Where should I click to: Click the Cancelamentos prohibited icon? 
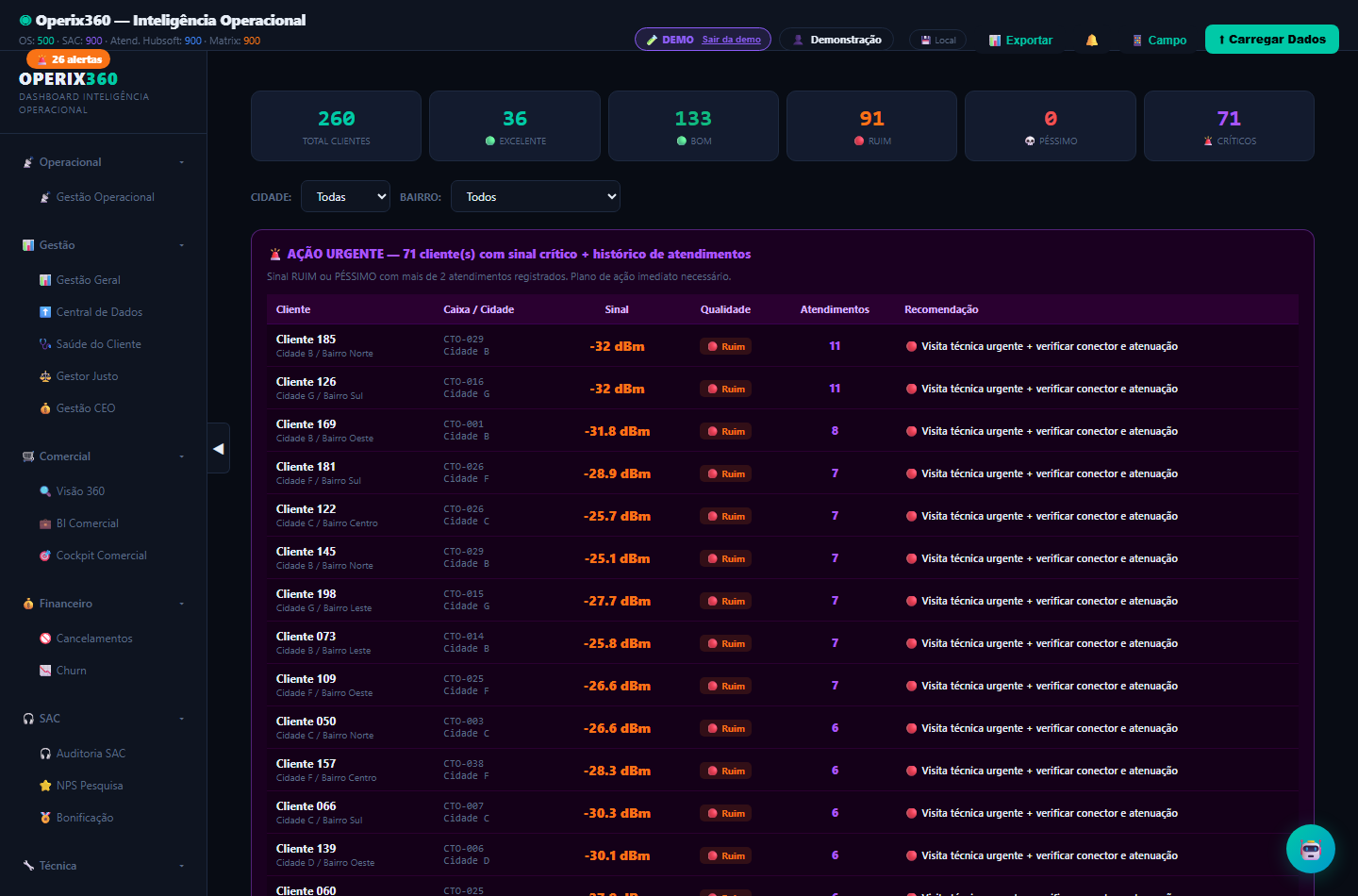45,639
